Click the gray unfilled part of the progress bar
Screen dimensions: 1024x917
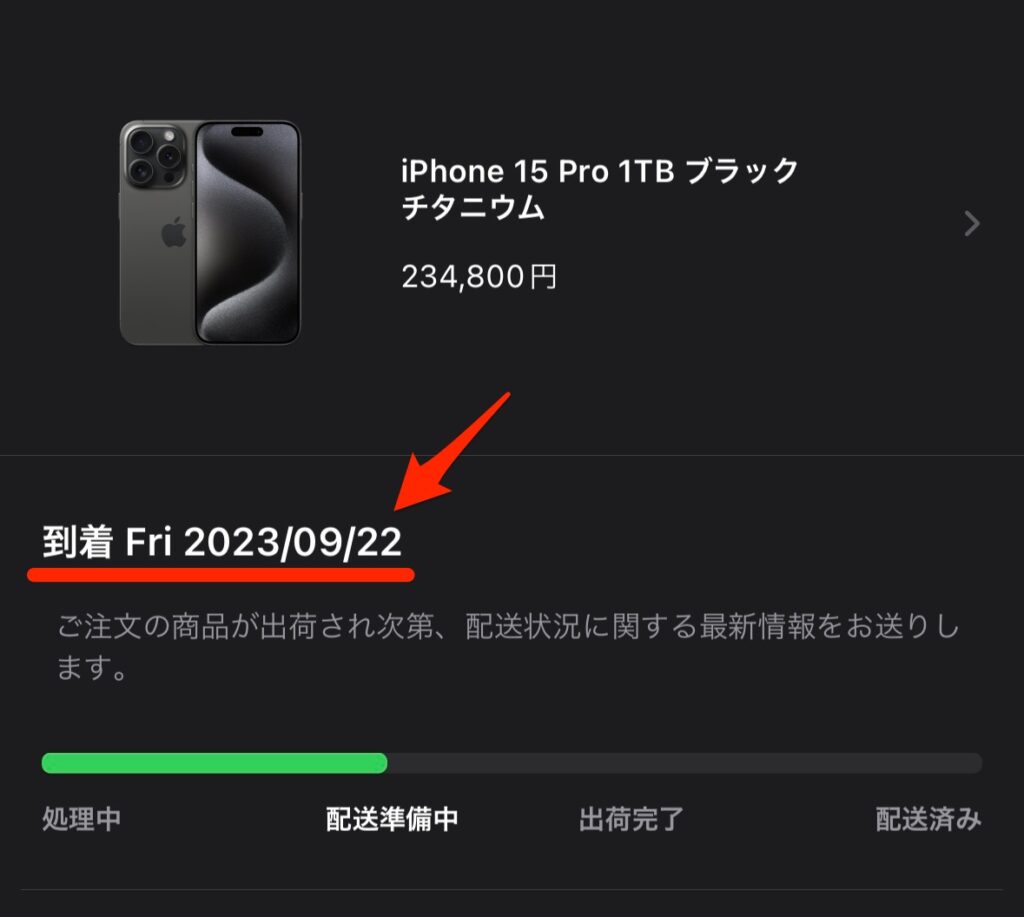684,763
